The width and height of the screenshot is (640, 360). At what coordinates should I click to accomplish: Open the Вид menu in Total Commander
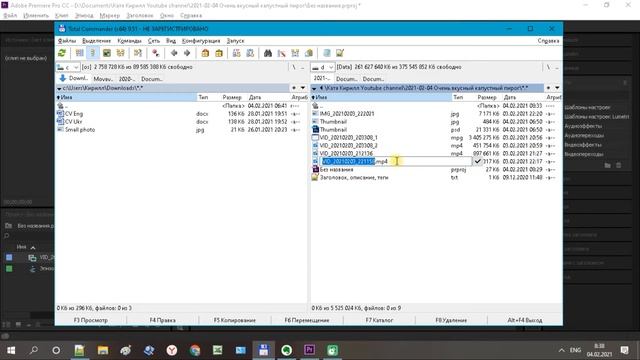tap(171, 41)
